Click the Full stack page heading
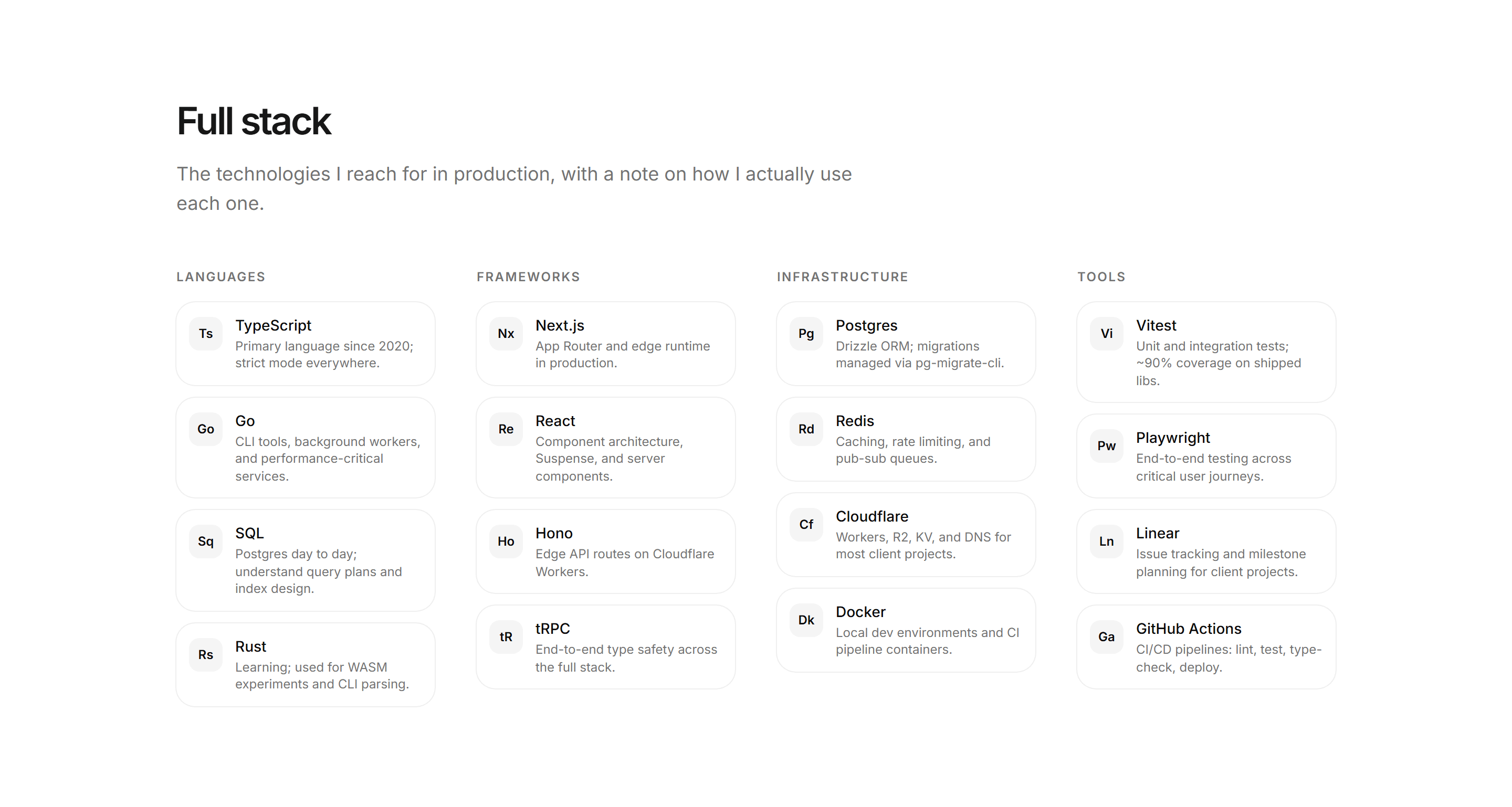Viewport: 1512px width, 807px height. pos(254,121)
